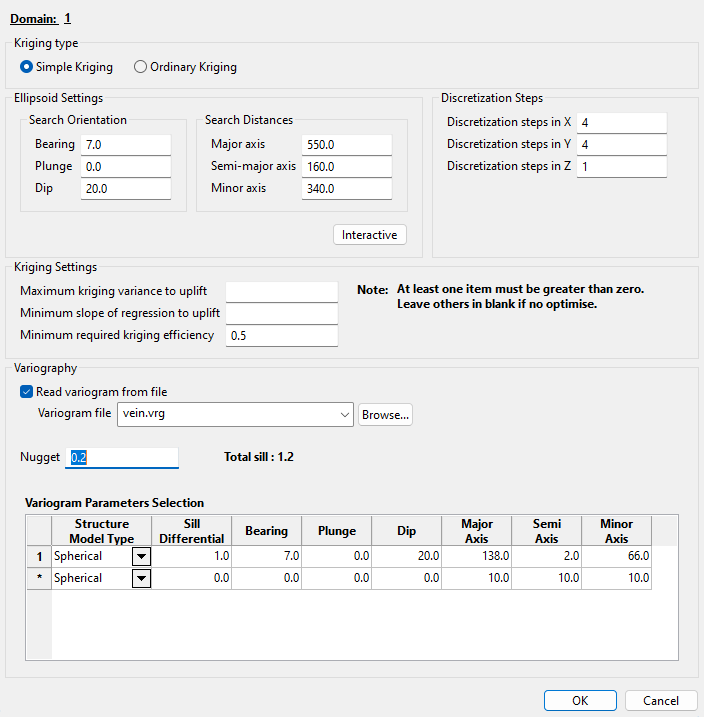Click the Sill Differential cell in row 1

point(191,555)
